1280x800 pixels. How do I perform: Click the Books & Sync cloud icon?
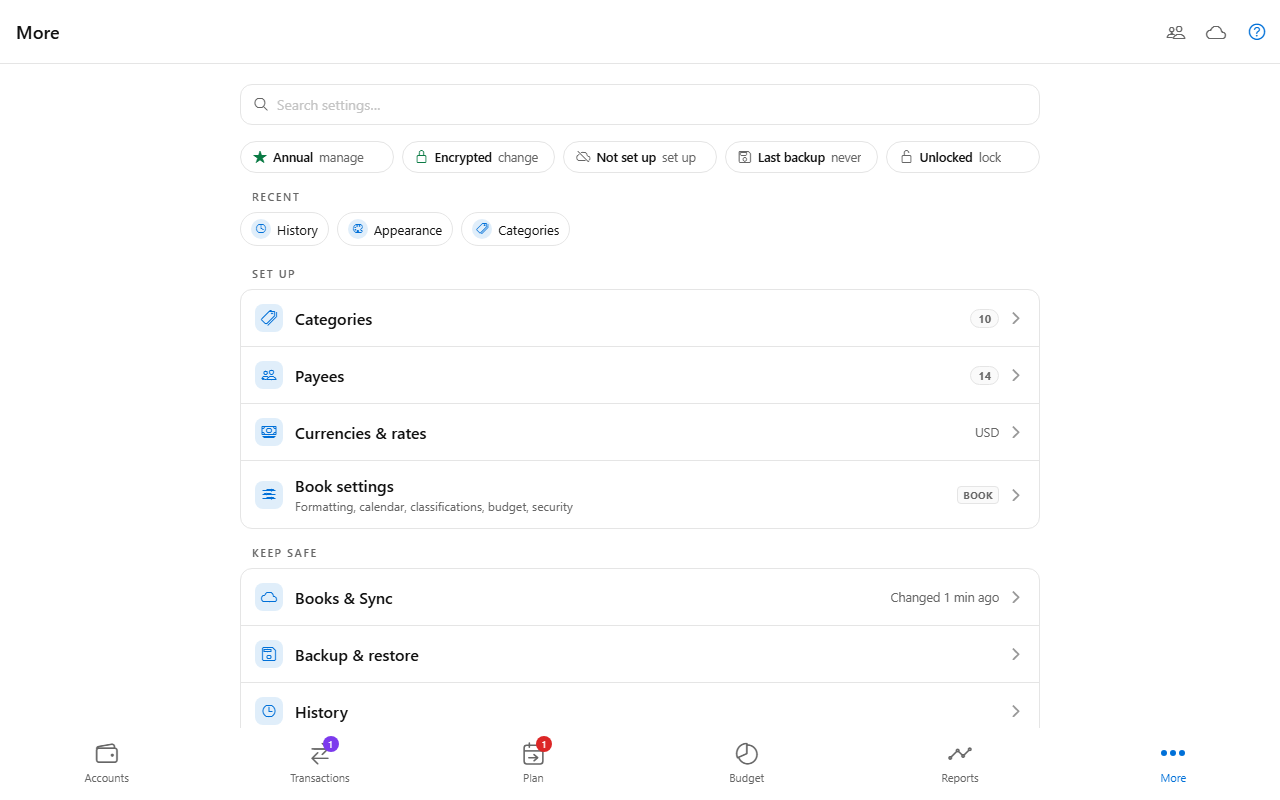(x=269, y=597)
